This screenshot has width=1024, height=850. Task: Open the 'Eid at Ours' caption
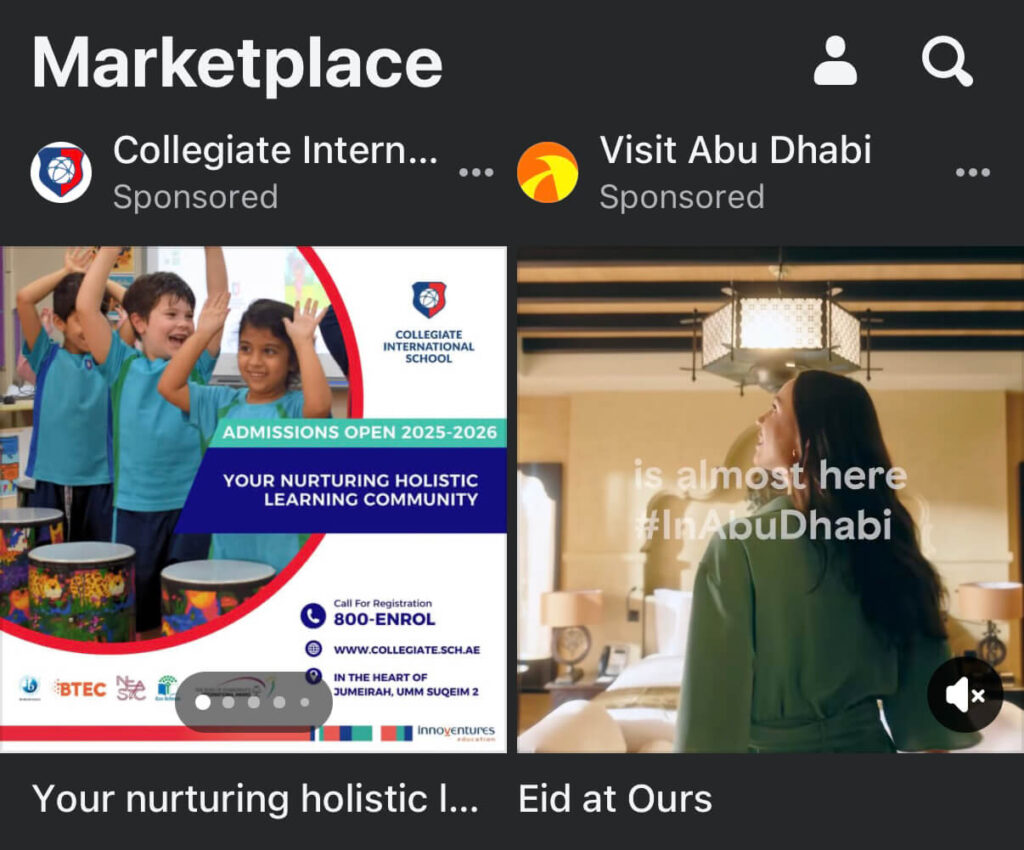point(615,799)
